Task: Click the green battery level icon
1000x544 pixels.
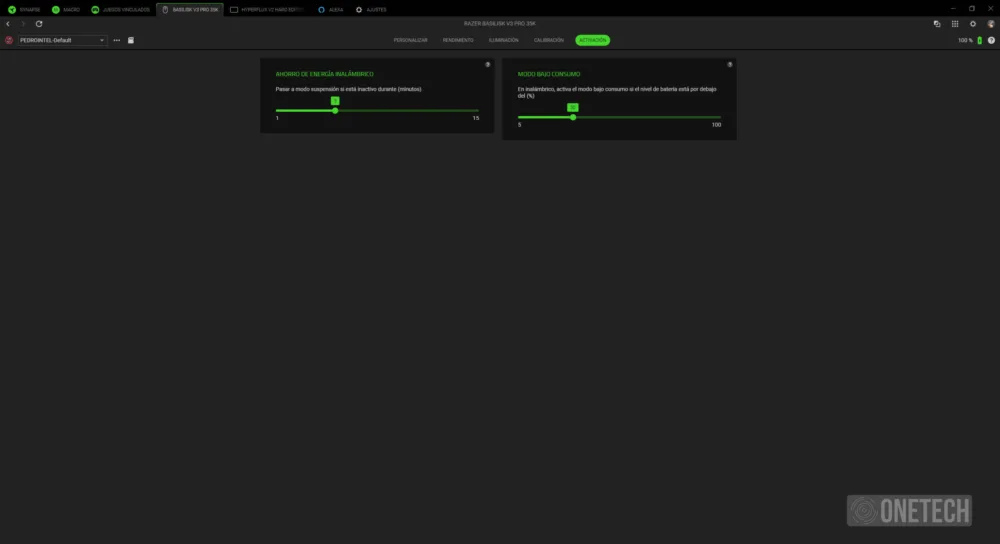Action: pyautogui.click(x=980, y=40)
